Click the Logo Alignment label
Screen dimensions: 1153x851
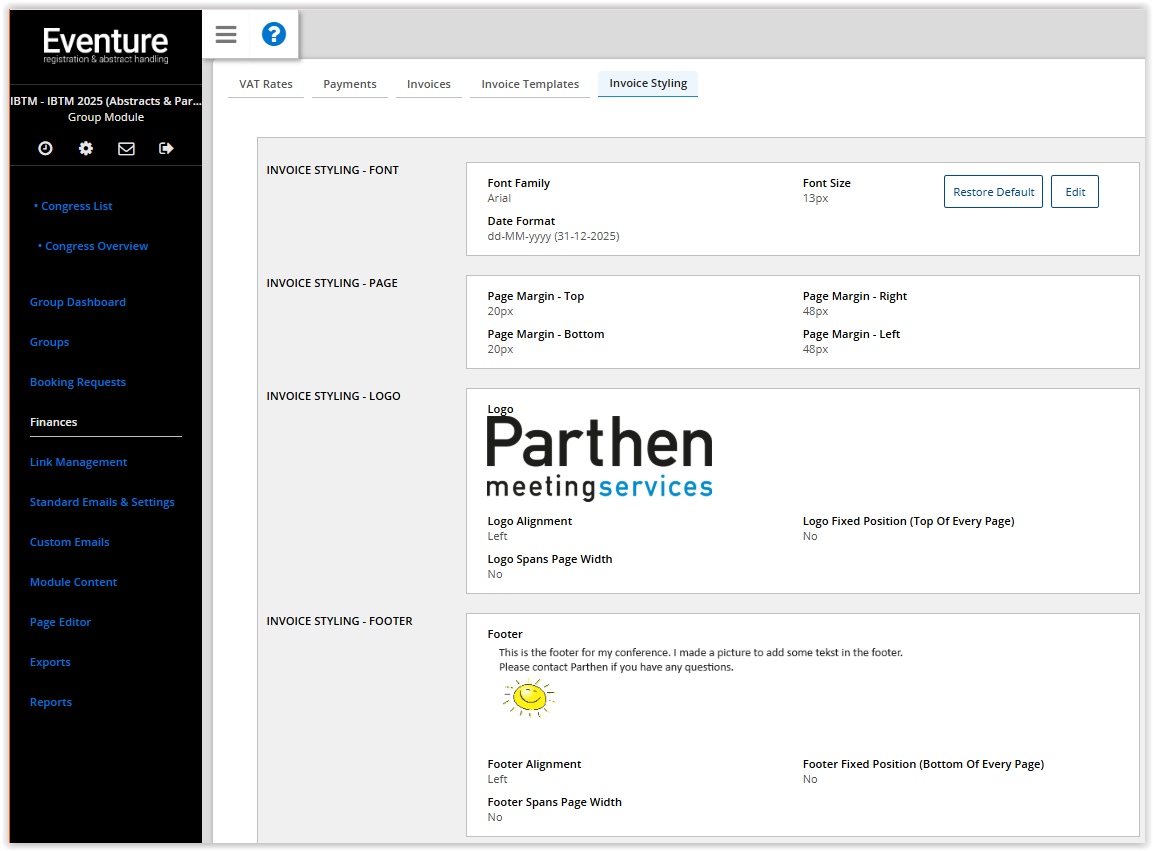coord(529,521)
